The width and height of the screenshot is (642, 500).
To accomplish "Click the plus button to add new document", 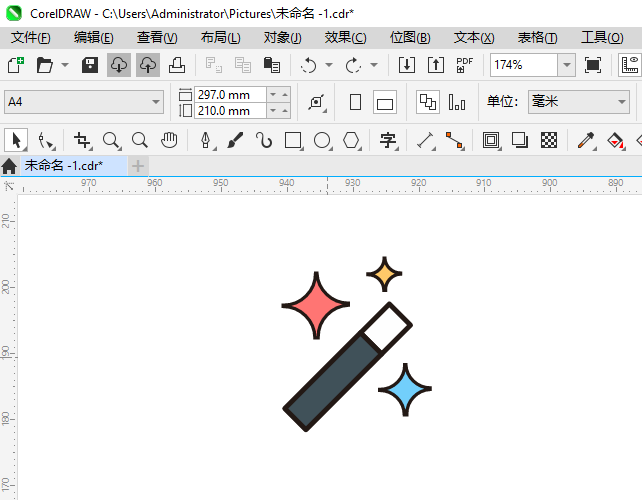I will click(138, 166).
